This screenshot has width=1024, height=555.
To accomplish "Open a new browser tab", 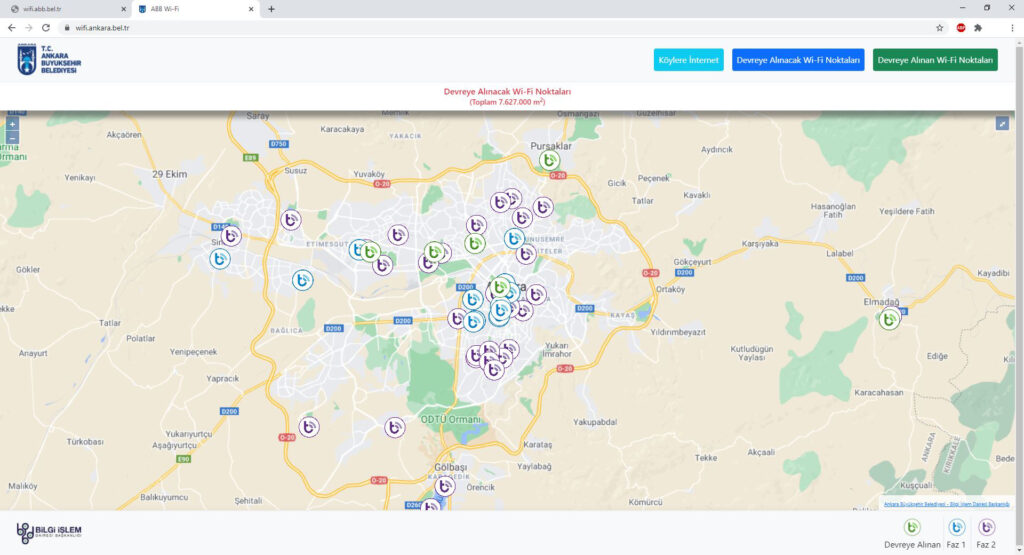I will (x=271, y=9).
